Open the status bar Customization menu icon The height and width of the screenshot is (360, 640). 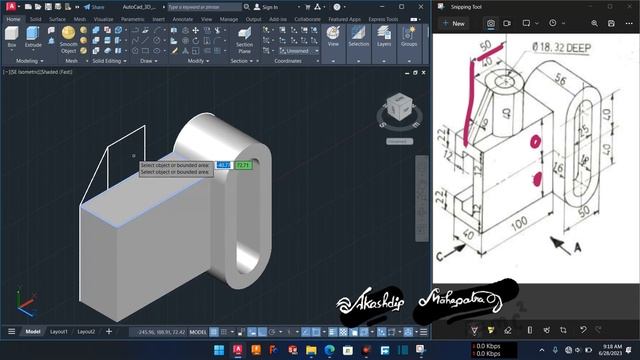(x=424, y=332)
